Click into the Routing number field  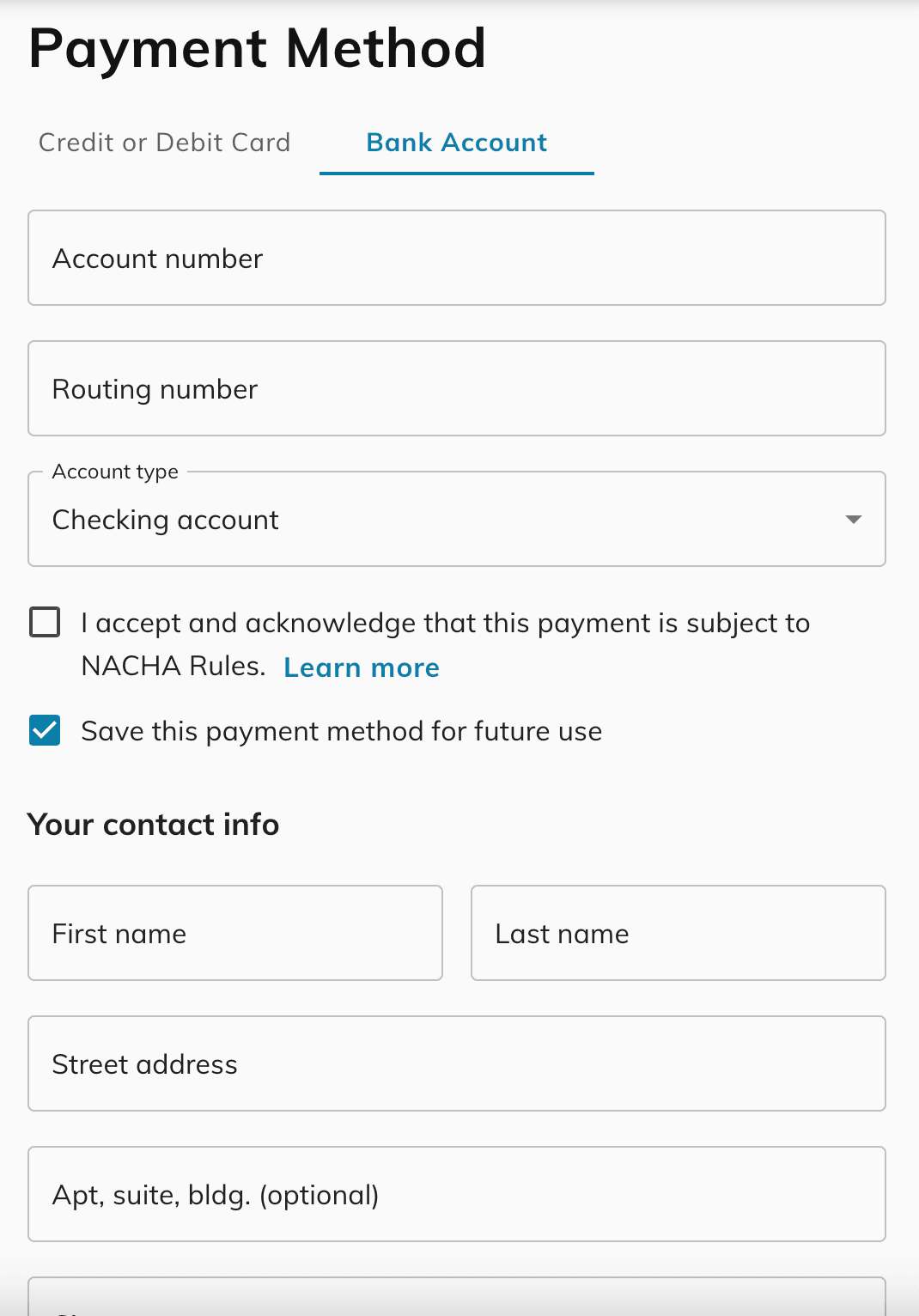[457, 388]
